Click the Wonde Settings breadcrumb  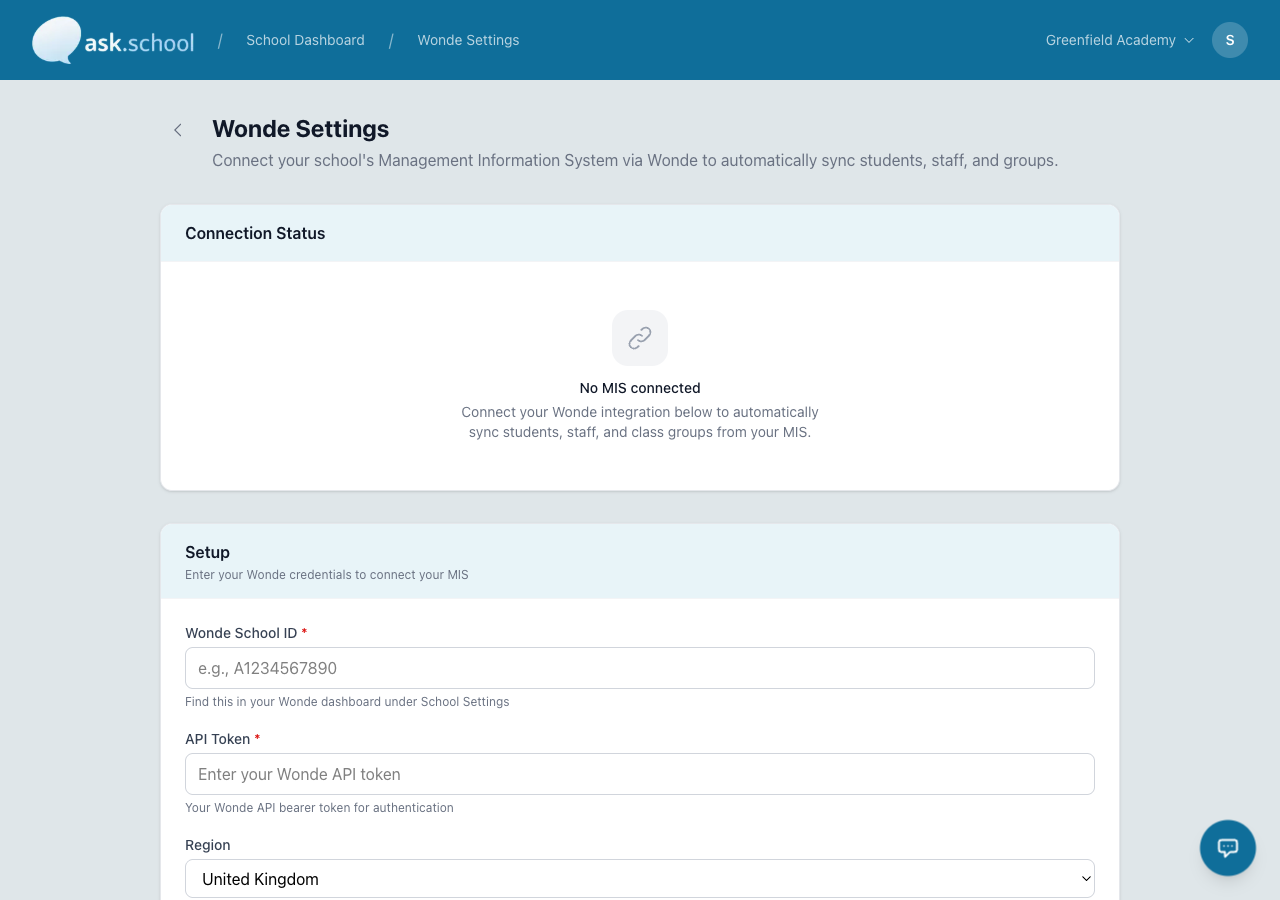coord(468,40)
